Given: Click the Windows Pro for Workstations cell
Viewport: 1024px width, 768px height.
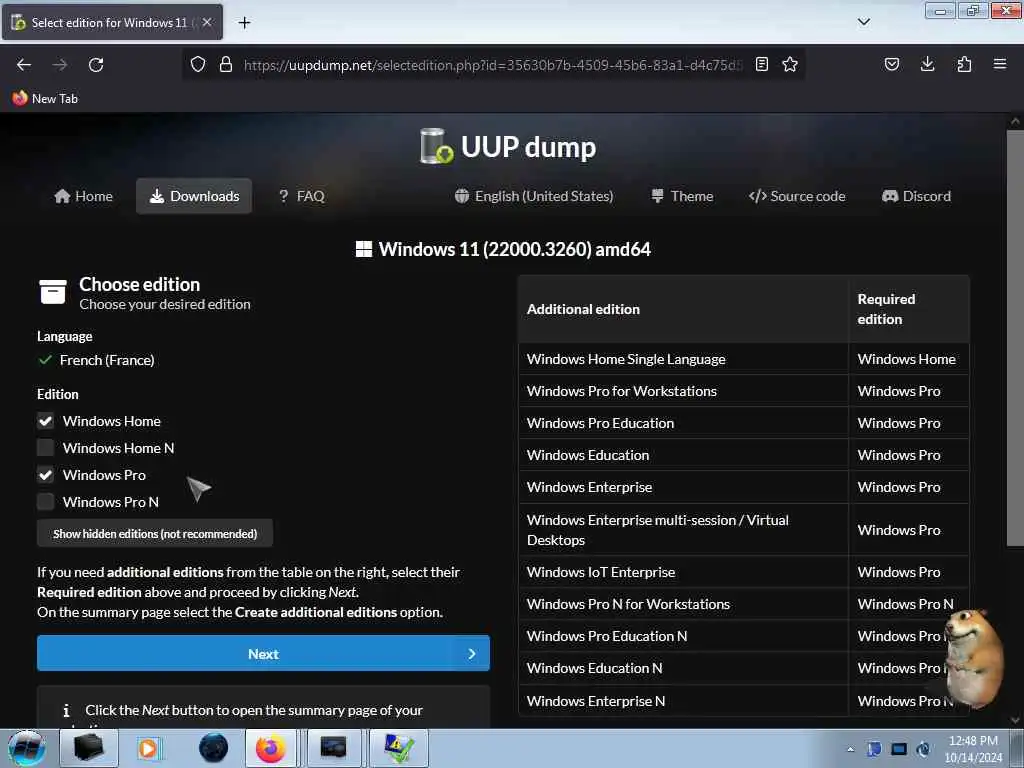Looking at the screenshot, I should [x=683, y=391].
